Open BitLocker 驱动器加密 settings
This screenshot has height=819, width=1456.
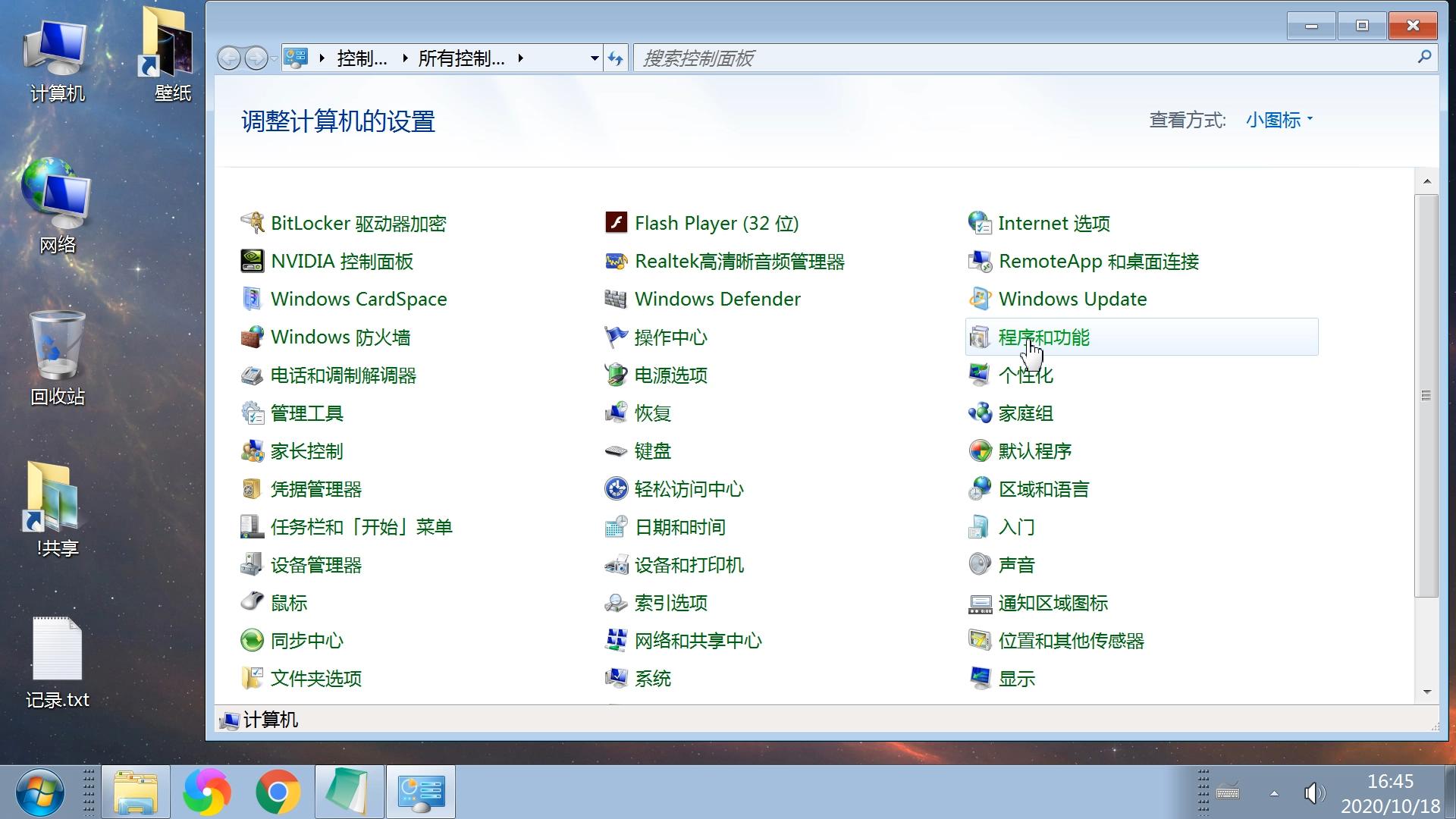pyautogui.click(x=357, y=222)
